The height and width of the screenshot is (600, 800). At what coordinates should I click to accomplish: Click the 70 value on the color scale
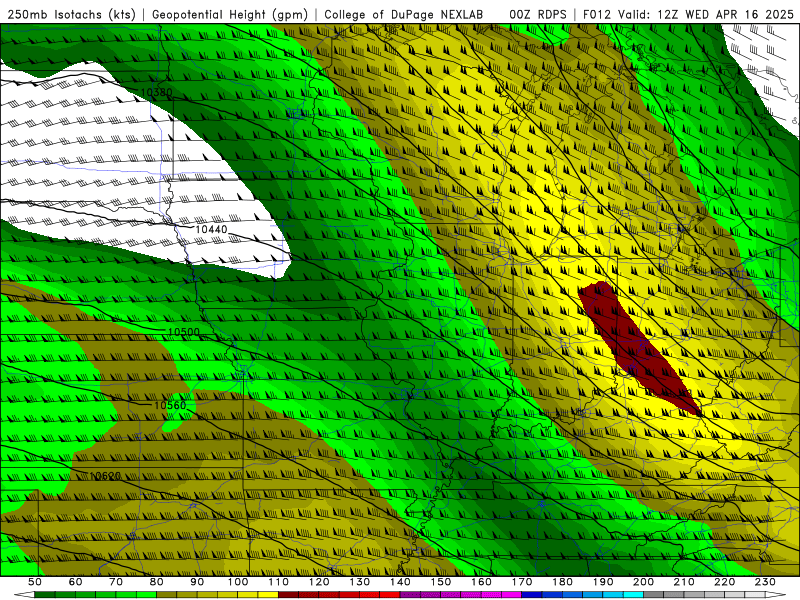tap(116, 582)
